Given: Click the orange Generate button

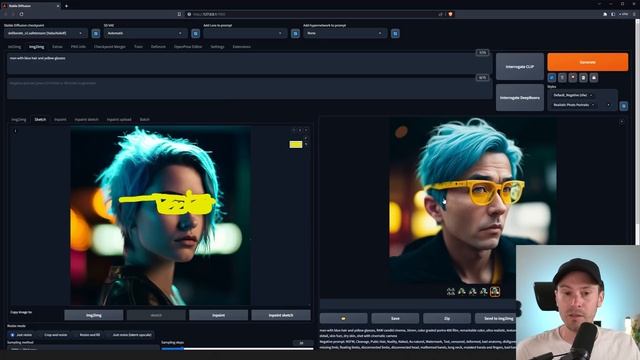Looking at the screenshot, I should (x=588, y=62).
